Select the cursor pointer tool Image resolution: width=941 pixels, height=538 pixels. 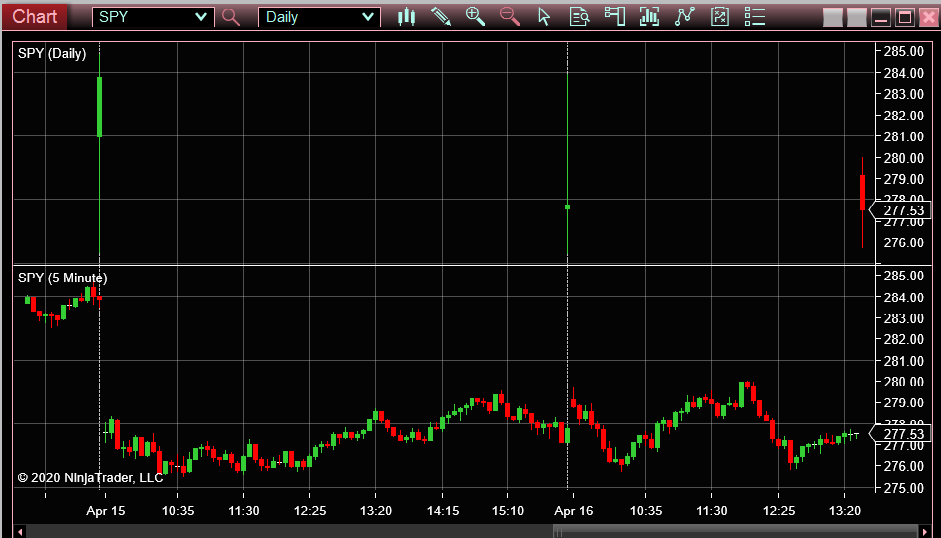[544, 17]
